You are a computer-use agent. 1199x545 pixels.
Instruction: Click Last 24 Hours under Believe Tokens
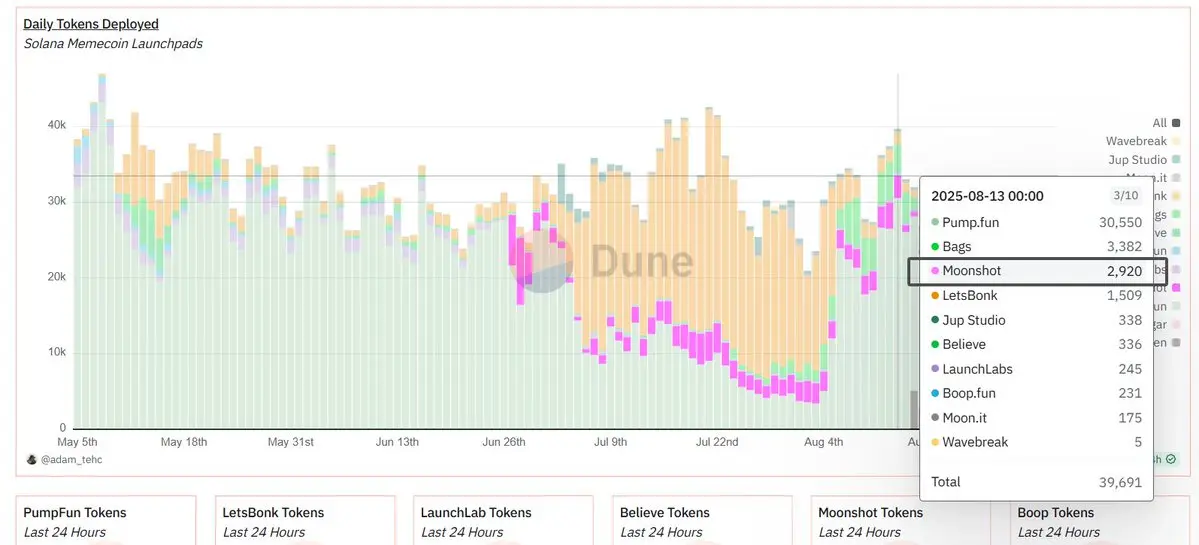pyautogui.click(x=661, y=532)
